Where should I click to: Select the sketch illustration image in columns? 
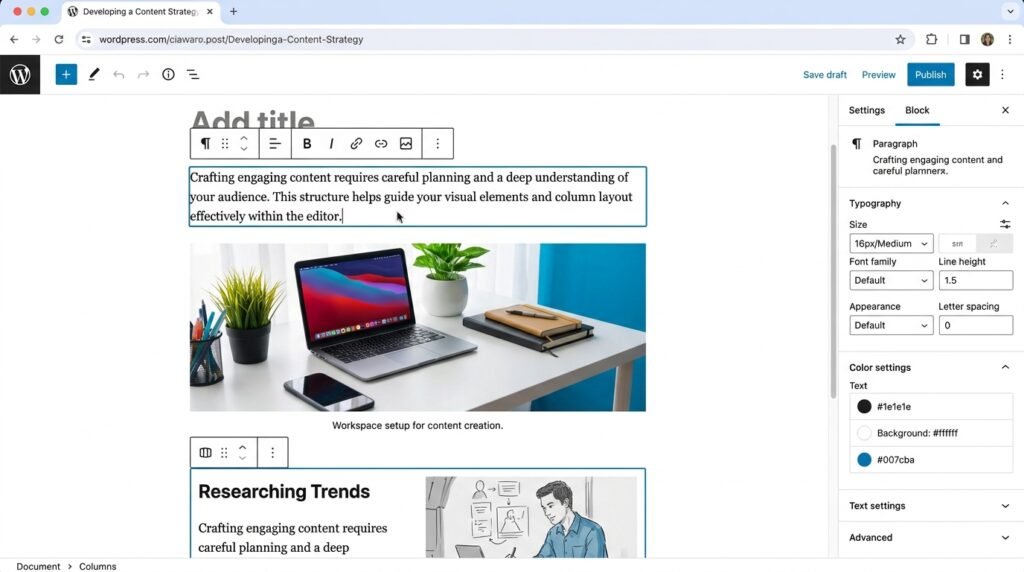click(531, 516)
